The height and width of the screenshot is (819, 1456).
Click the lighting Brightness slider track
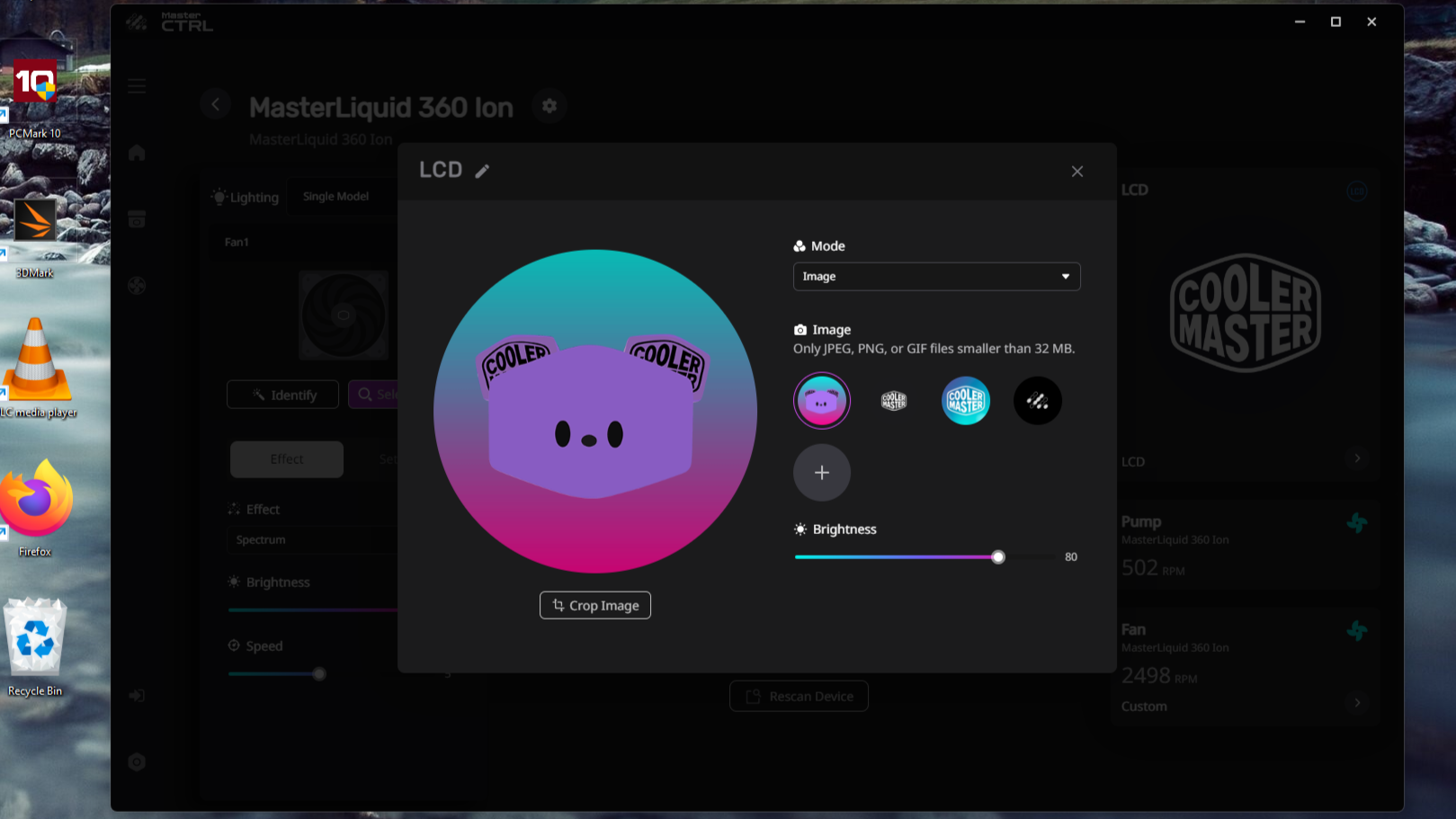[312, 610]
